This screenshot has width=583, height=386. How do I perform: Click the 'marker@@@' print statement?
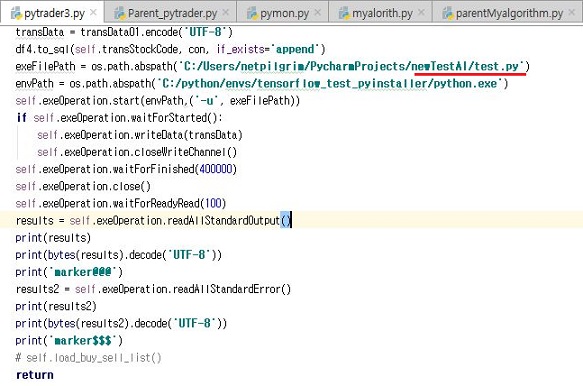point(69,272)
